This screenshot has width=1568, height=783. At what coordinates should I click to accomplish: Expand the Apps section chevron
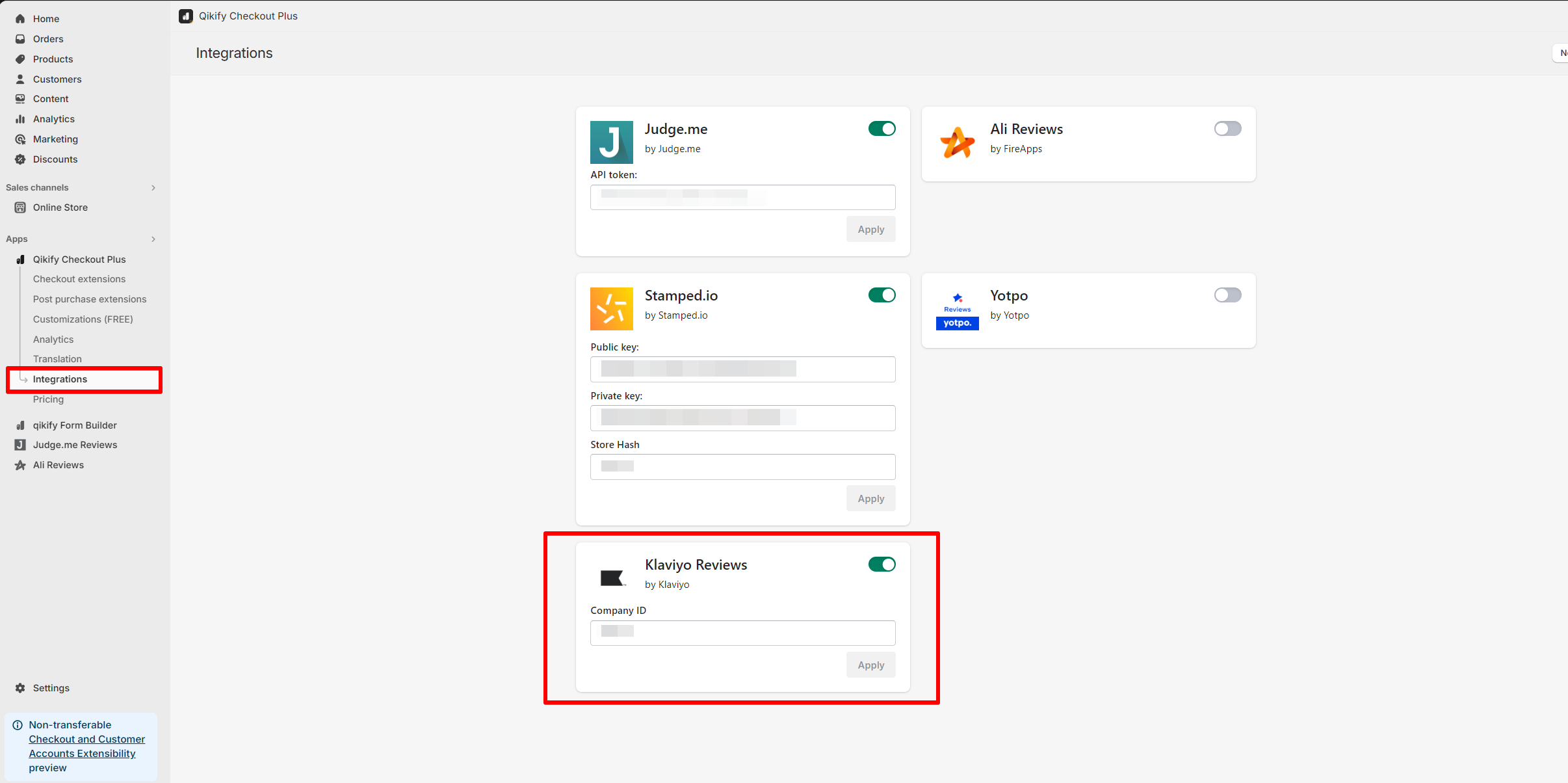coord(153,239)
